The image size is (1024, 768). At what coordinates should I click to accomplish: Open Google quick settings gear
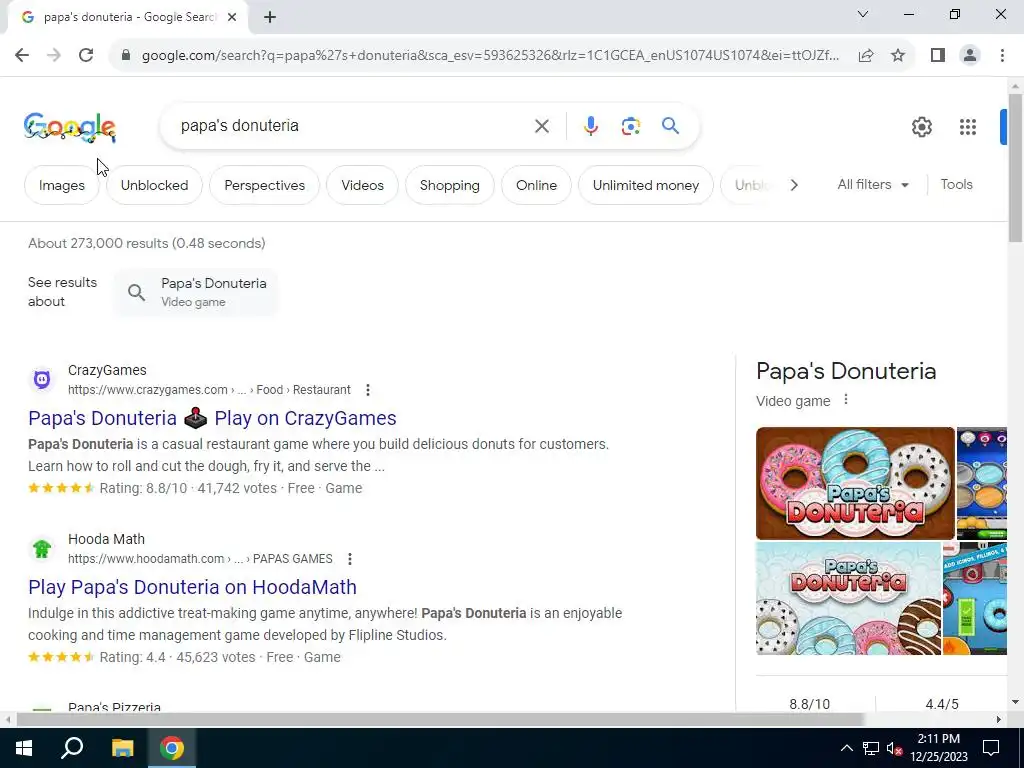tap(921, 127)
